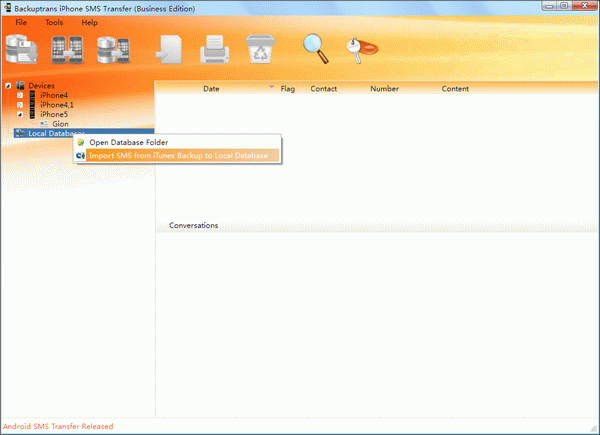600x435 pixels.
Task: Select the iPhone5 device in tree
Action: pos(54,114)
